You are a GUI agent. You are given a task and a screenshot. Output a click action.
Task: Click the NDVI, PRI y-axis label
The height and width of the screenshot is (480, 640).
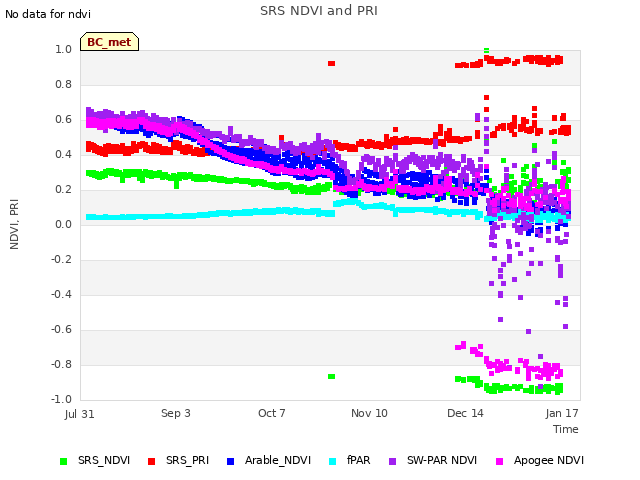pyautogui.click(x=14, y=224)
